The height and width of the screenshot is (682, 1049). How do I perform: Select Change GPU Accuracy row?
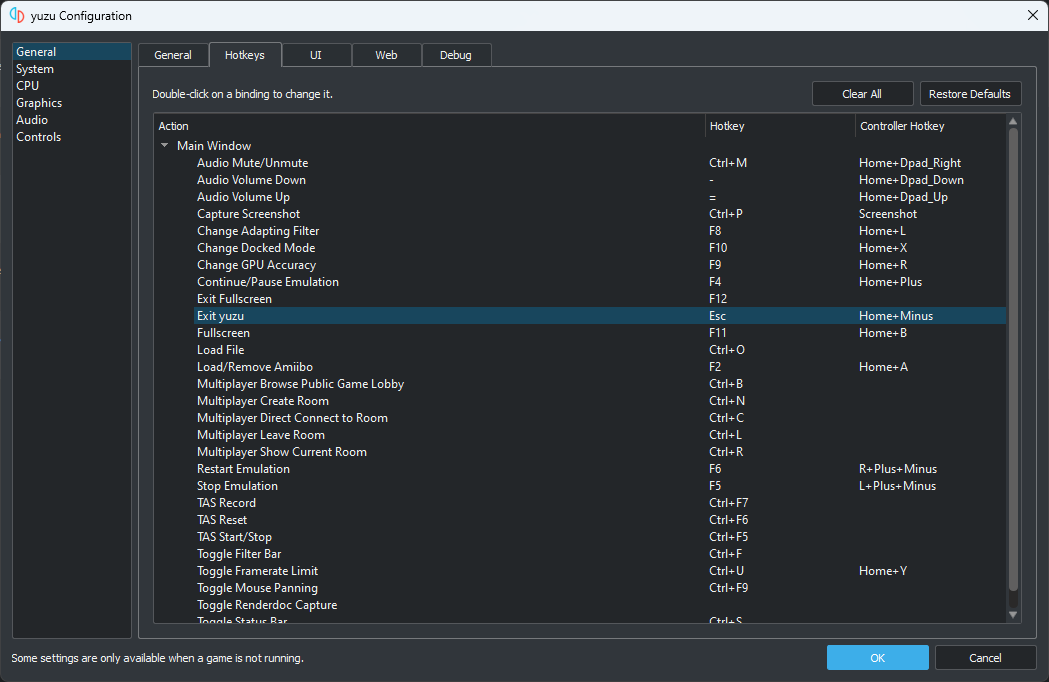[x=600, y=265]
